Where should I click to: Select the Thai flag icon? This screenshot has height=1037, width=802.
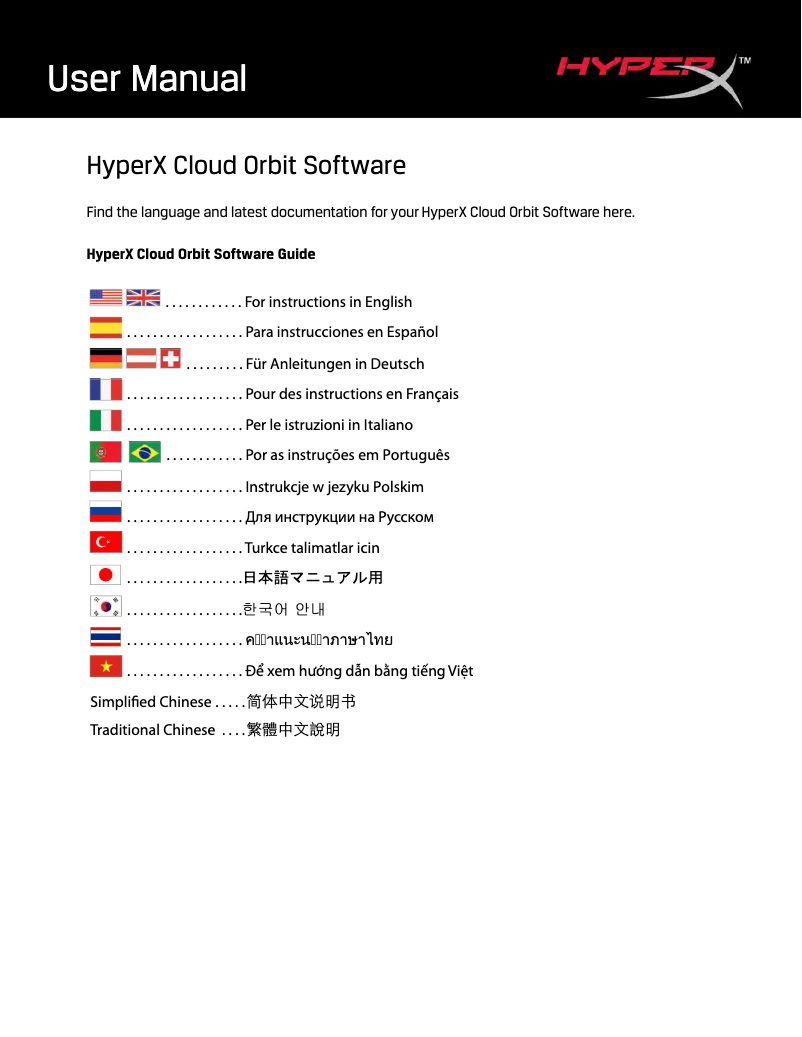[105, 634]
